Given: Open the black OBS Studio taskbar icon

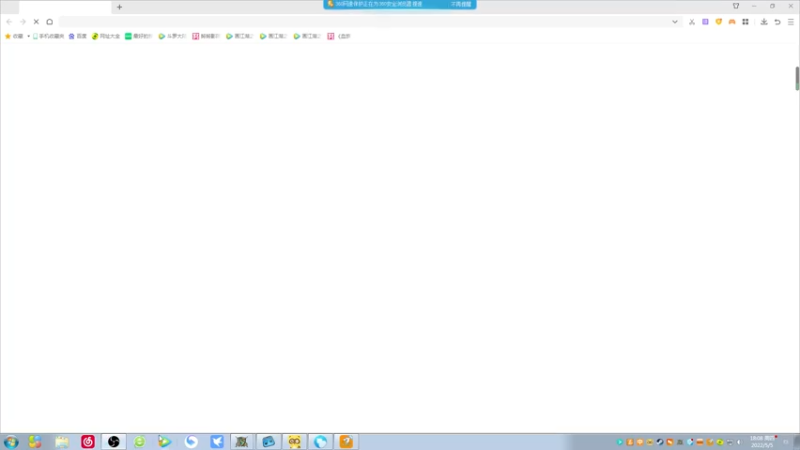Looking at the screenshot, I should [114, 442].
